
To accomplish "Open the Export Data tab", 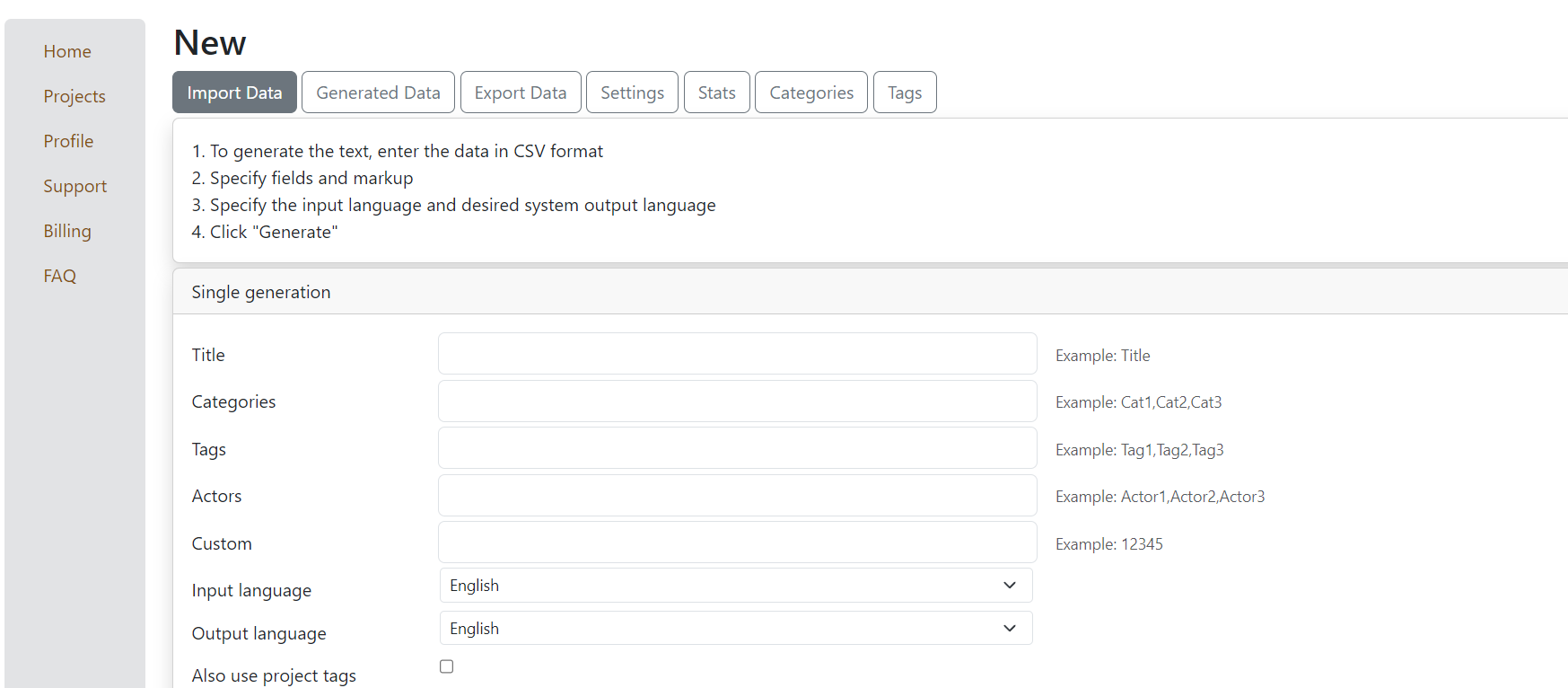I will point(521,93).
